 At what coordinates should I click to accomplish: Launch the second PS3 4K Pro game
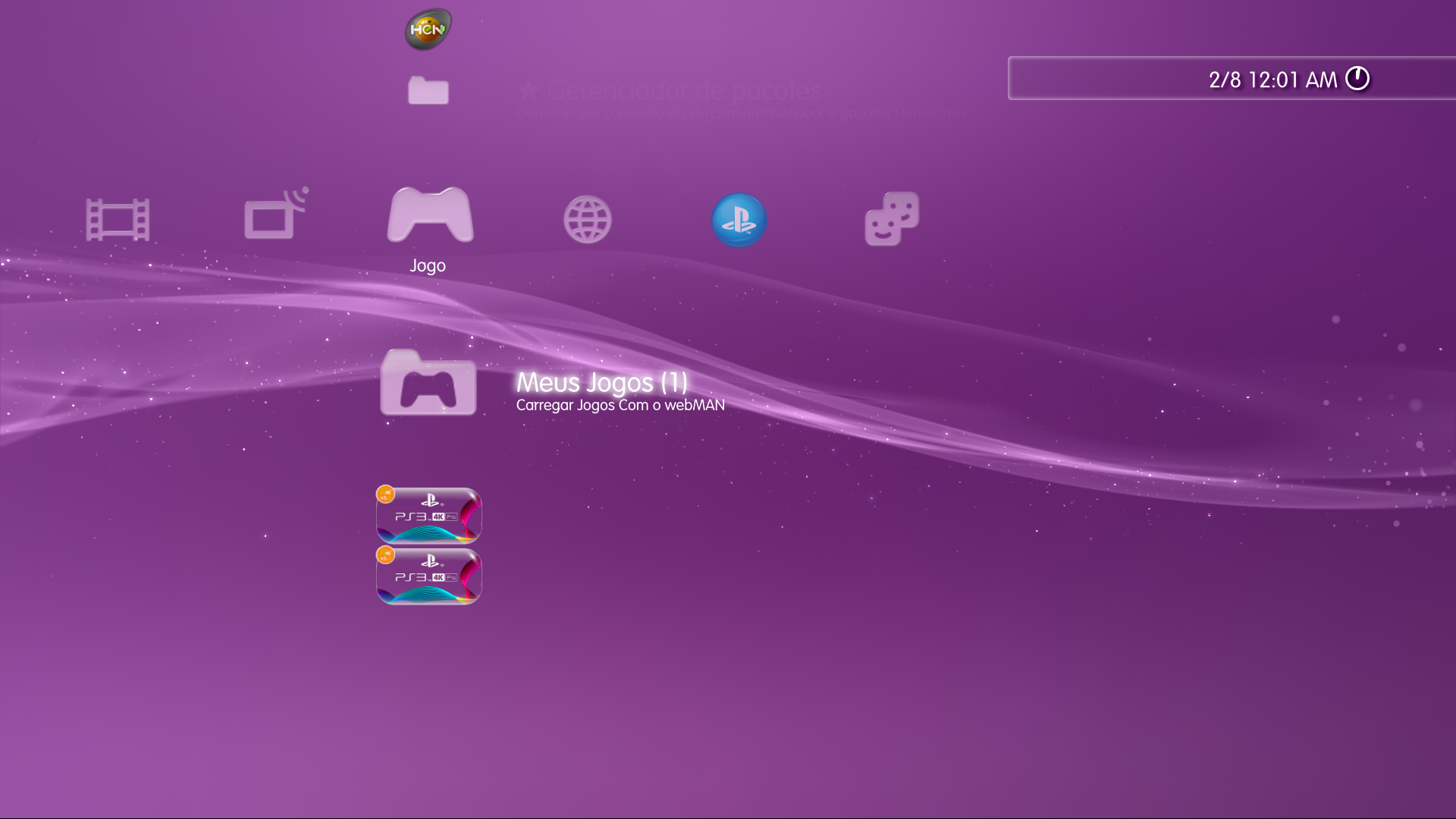pos(428,576)
